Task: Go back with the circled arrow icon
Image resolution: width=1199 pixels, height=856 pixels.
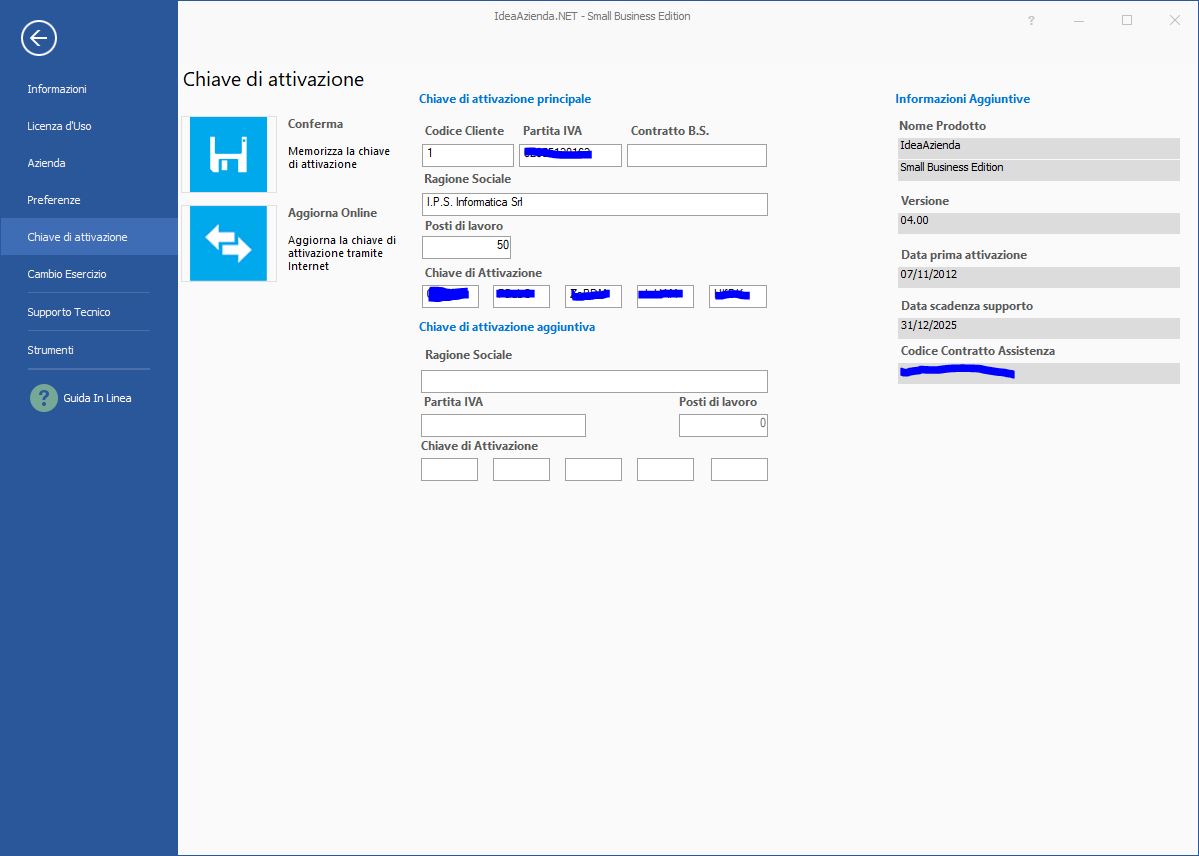Action: (x=39, y=37)
